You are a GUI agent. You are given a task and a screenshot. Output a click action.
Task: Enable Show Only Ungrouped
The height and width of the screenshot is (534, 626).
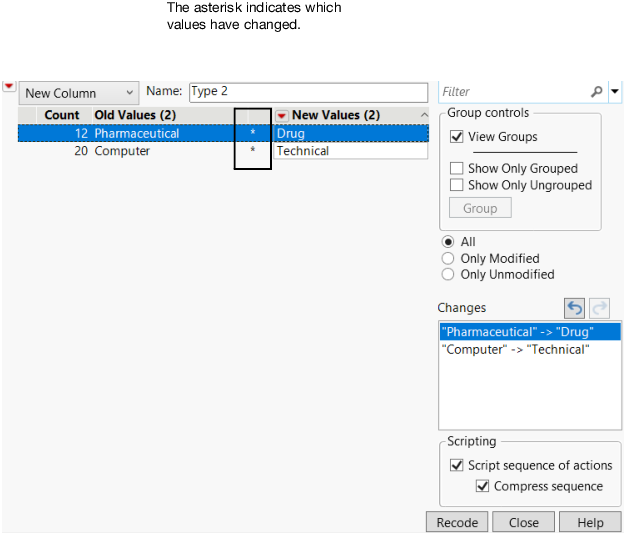pos(457,185)
